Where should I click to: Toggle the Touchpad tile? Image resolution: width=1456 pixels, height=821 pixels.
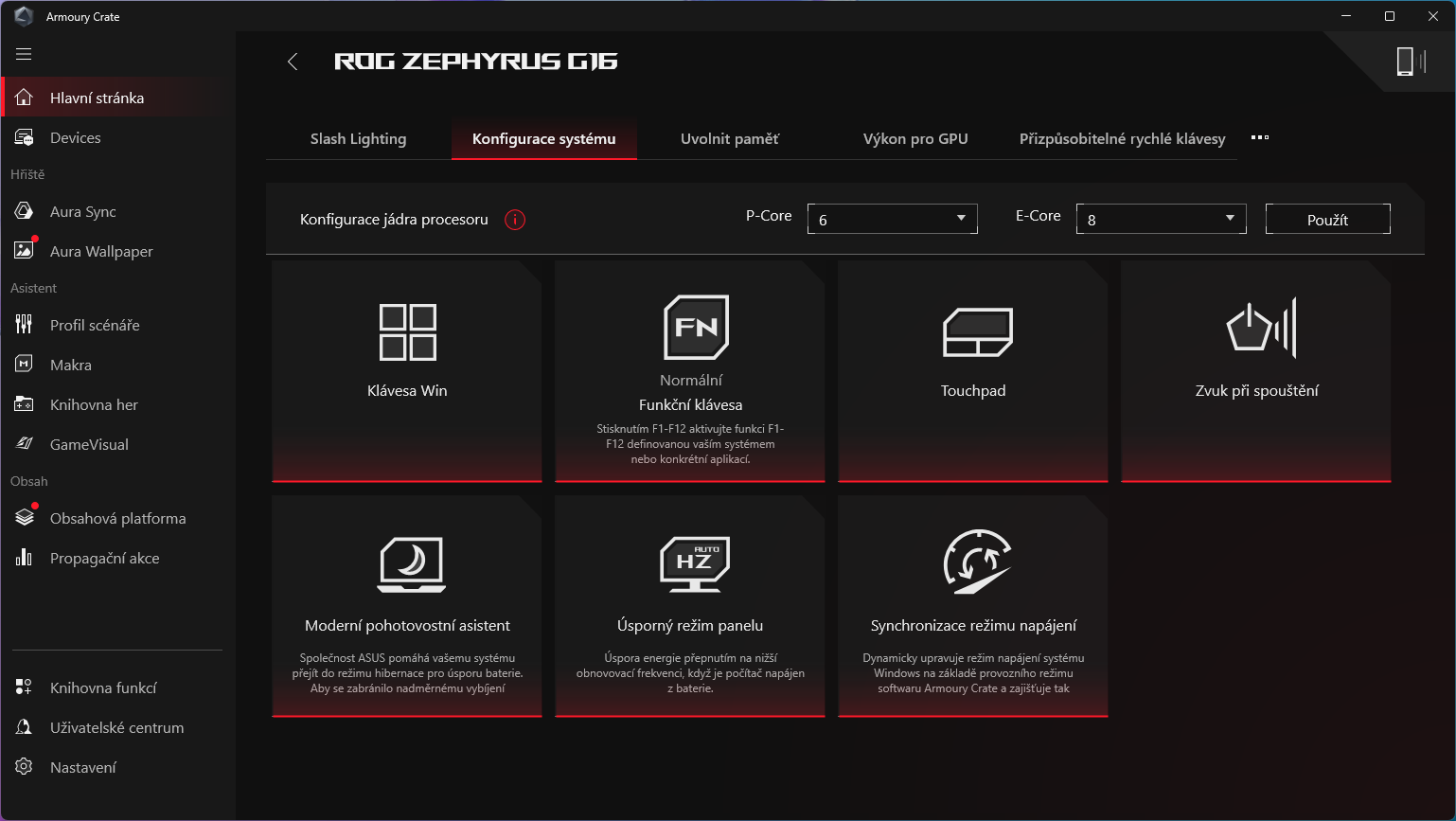973,371
